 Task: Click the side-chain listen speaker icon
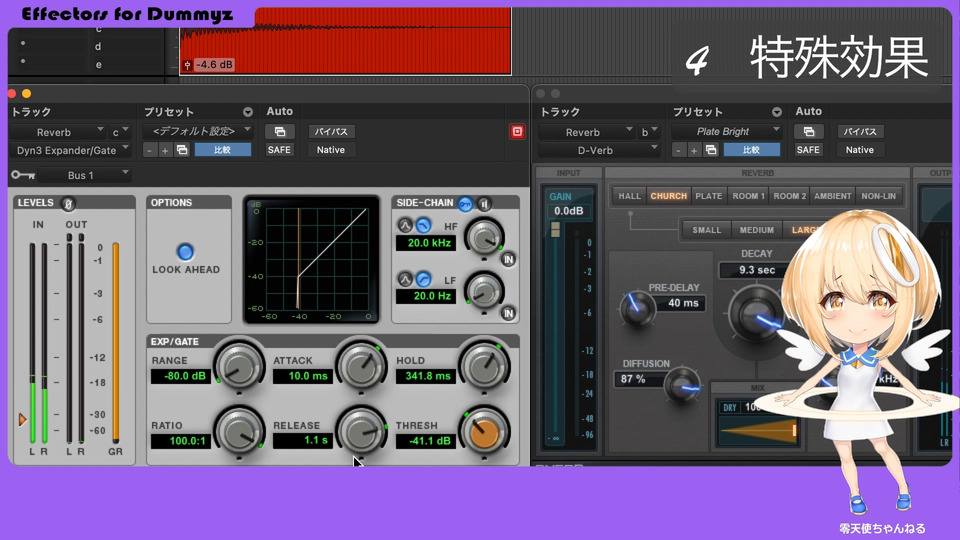[x=484, y=204]
